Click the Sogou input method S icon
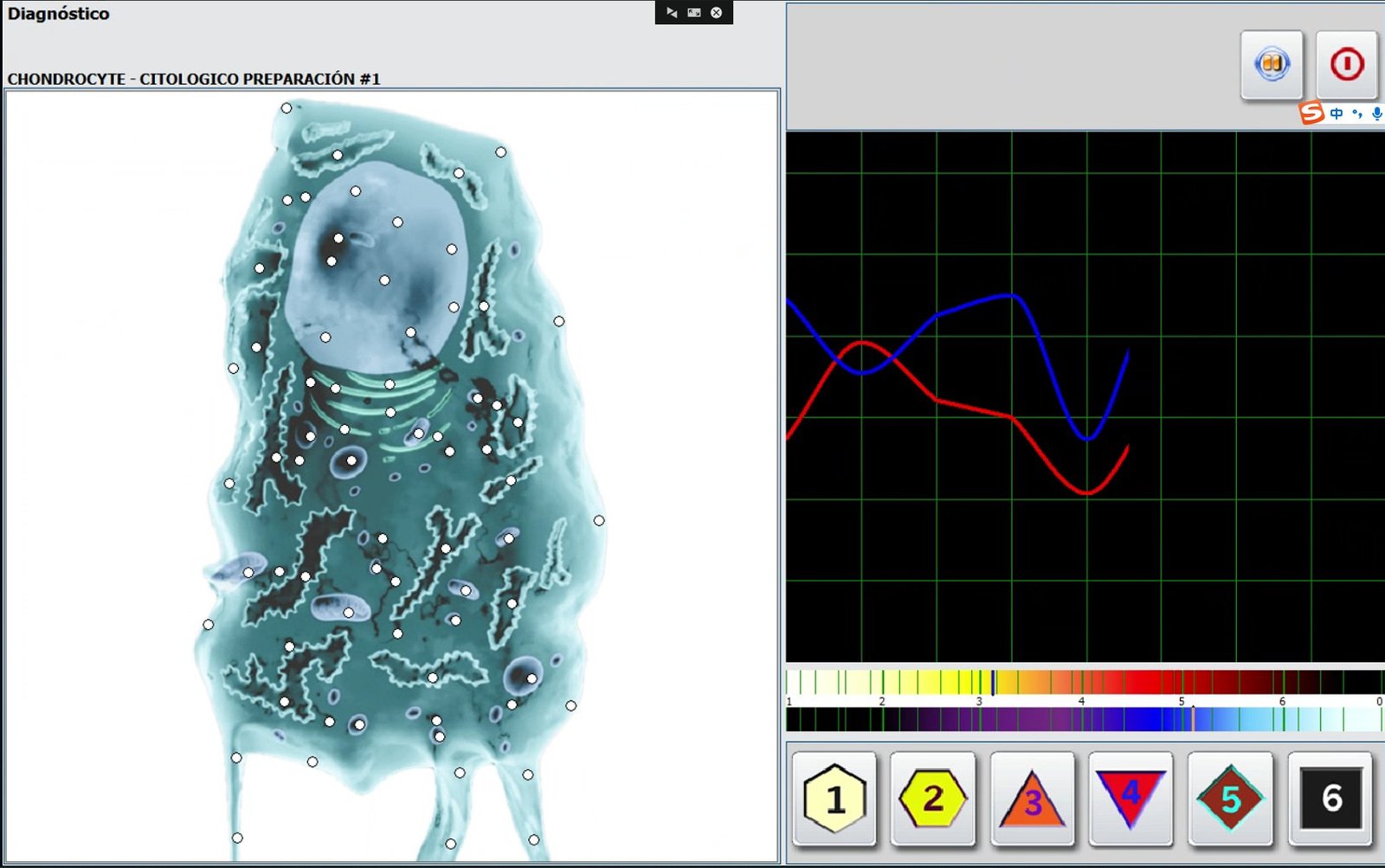1385x868 pixels. (x=1311, y=113)
